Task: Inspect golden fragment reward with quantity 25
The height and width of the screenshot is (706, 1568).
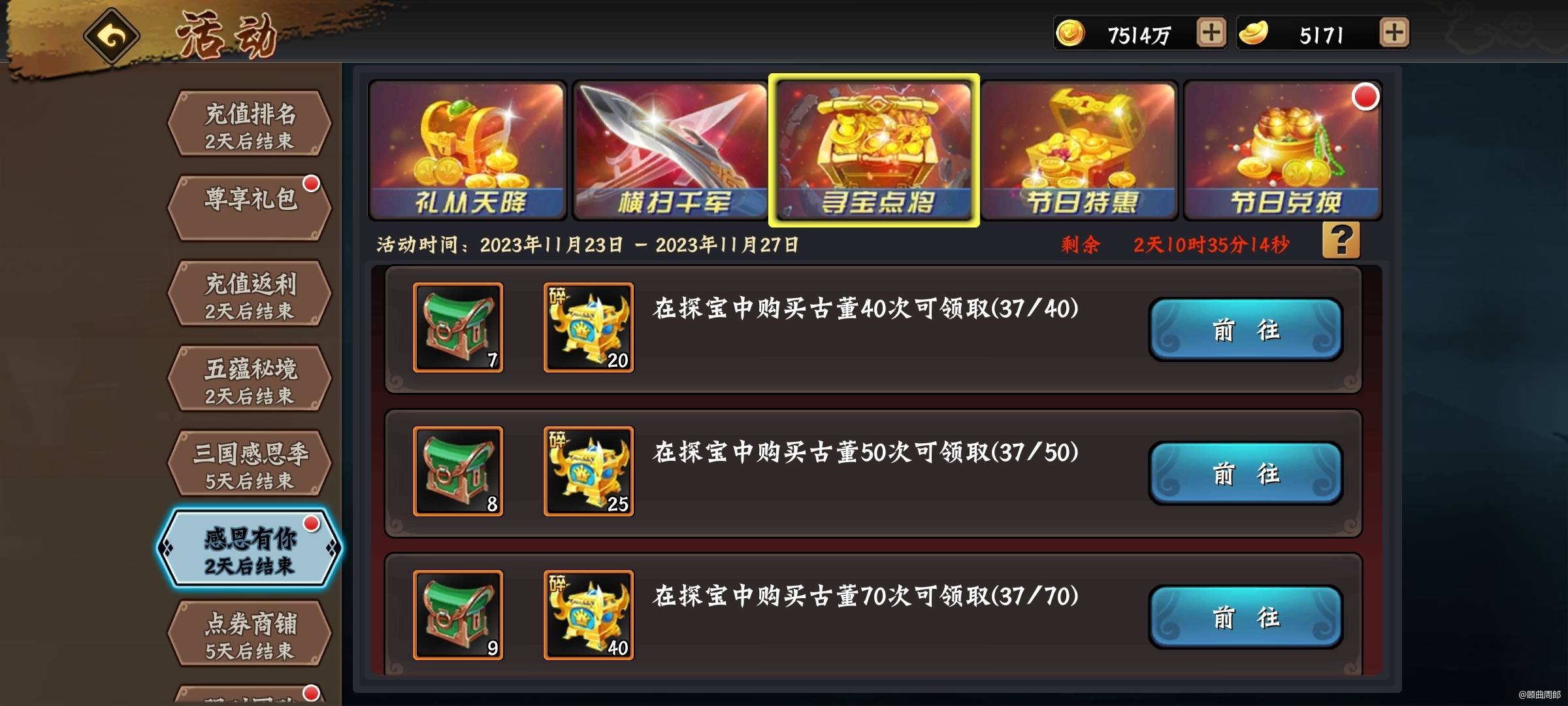Action: [x=589, y=471]
